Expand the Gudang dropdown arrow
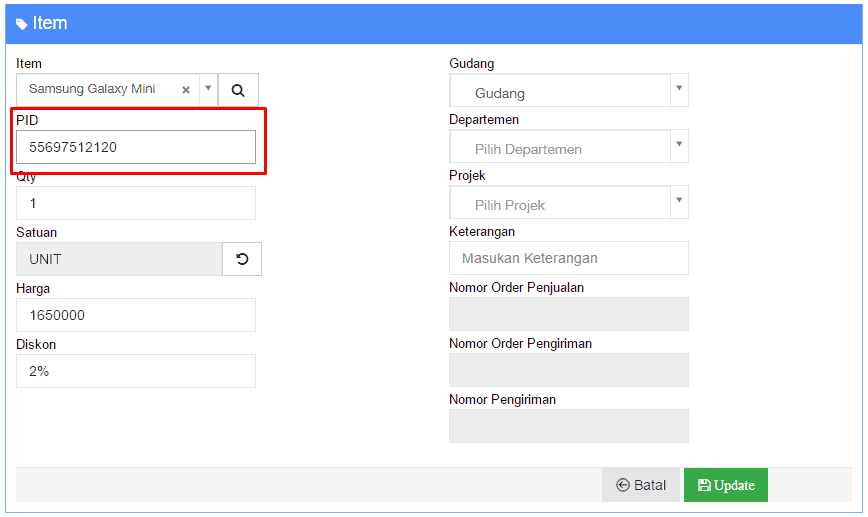The width and height of the screenshot is (868, 517). [679, 89]
